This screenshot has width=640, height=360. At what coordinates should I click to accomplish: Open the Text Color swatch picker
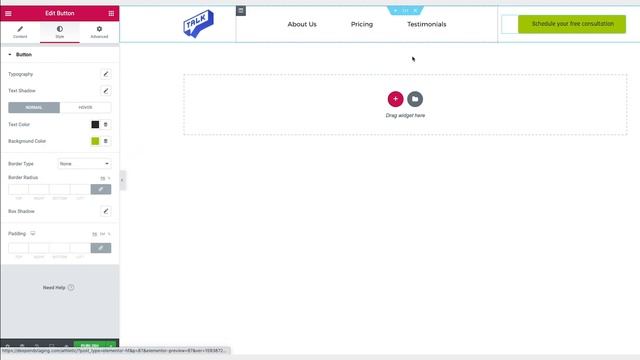click(95, 124)
